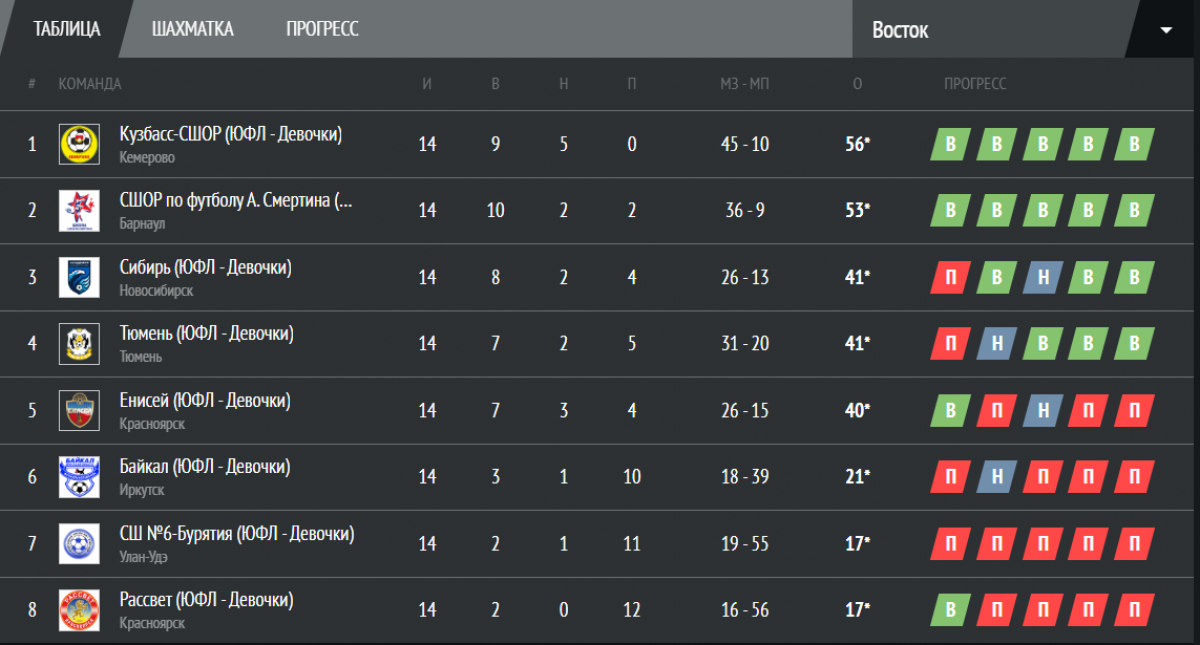Click the Сибирь Новосибирск team logo
Screen dimensions: 1200x645
pyautogui.click(x=78, y=277)
